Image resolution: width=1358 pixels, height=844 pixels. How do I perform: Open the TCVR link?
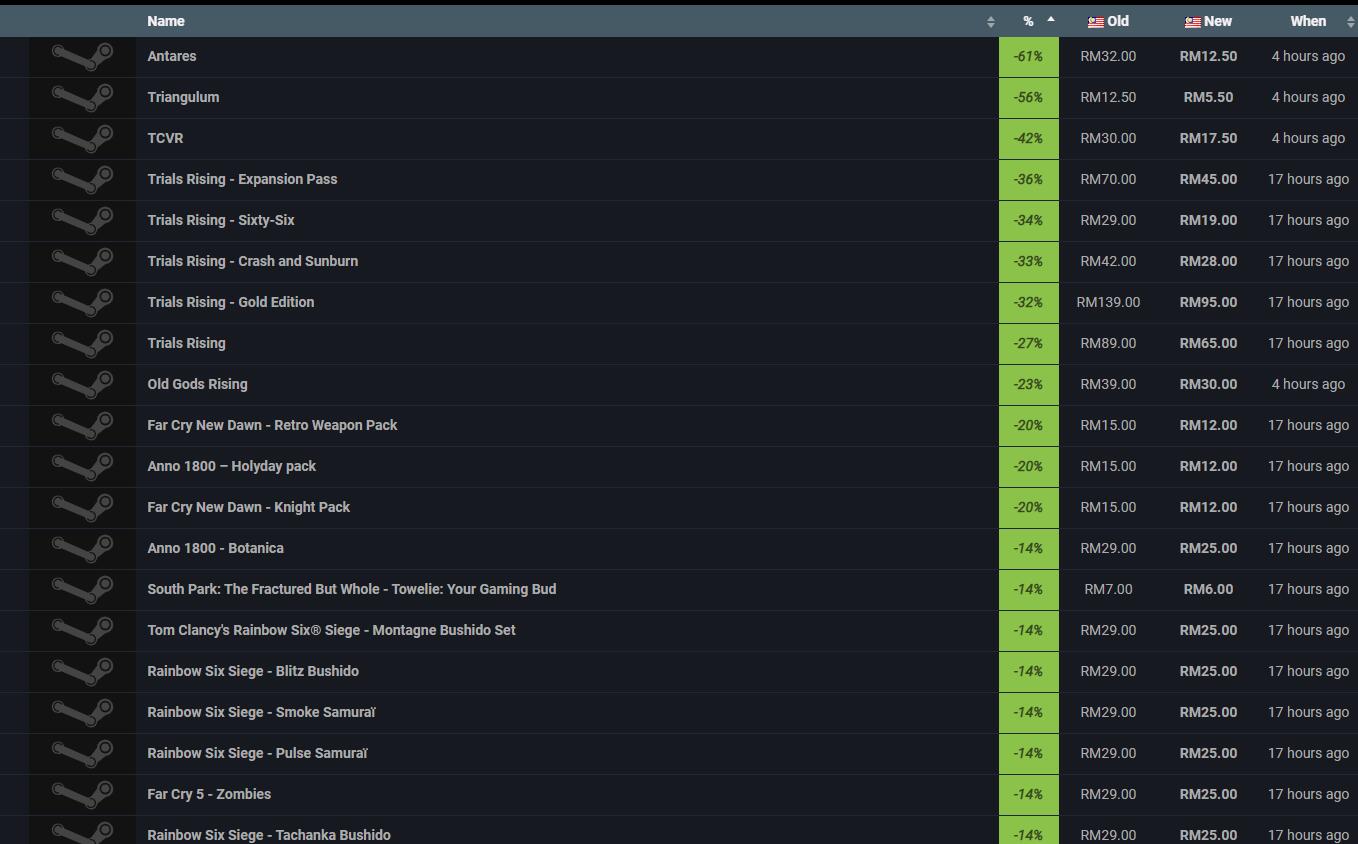click(x=165, y=138)
